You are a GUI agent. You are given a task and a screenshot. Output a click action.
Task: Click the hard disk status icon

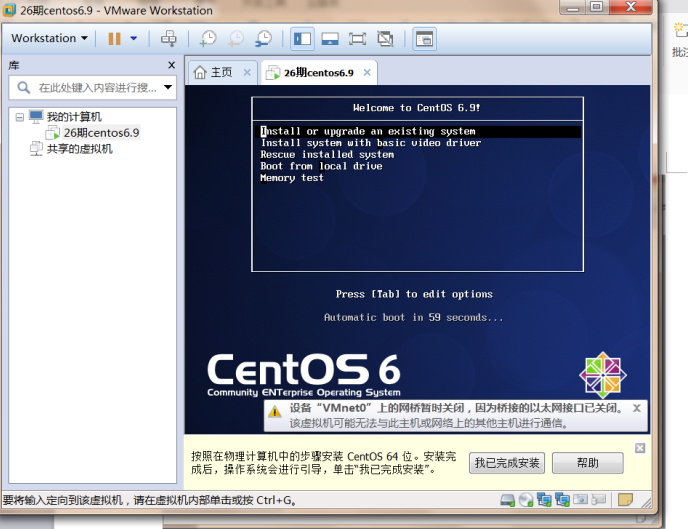508,500
